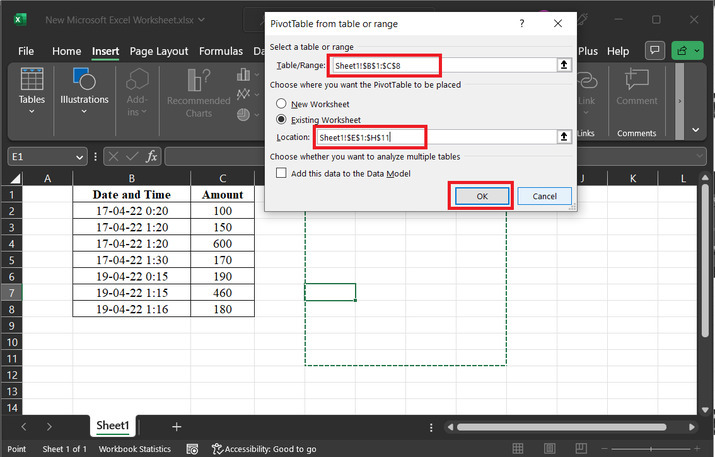Image resolution: width=715 pixels, height=457 pixels.
Task: Click the Help question mark in dialog
Action: pyautogui.click(x=522, y=22)
